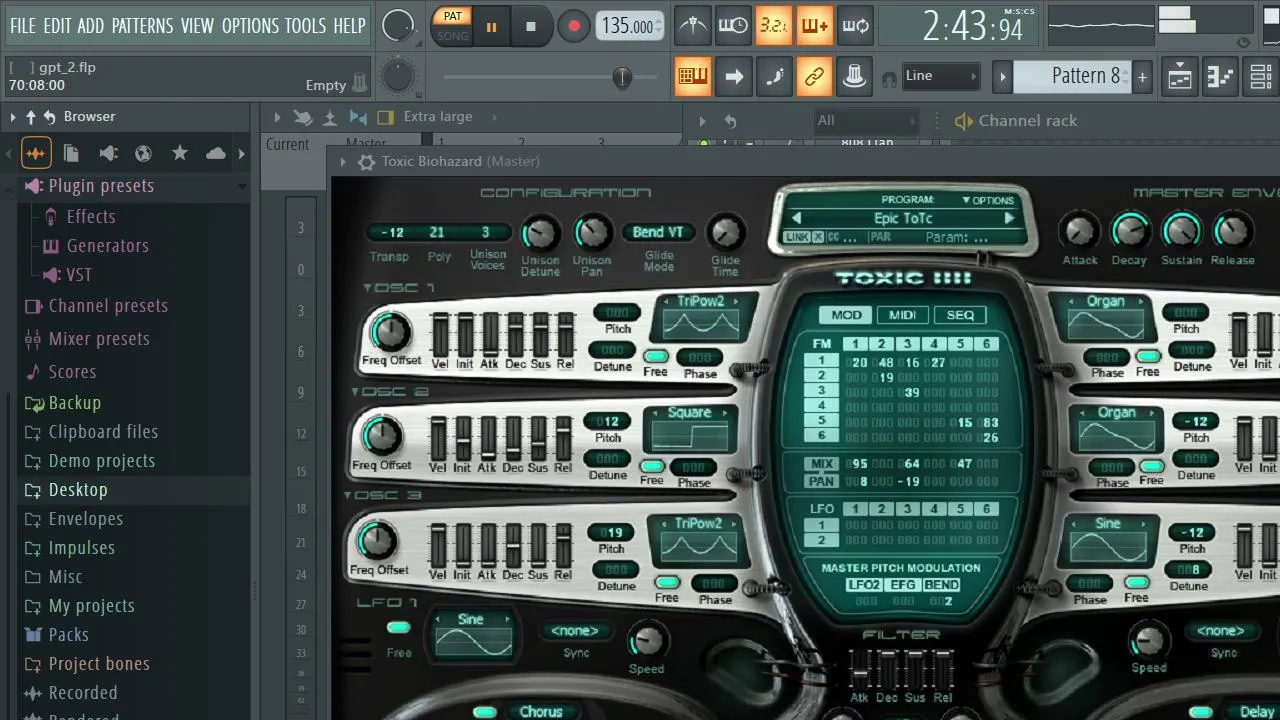Toggle typing keyboard to piano mode

coord(693,76)
